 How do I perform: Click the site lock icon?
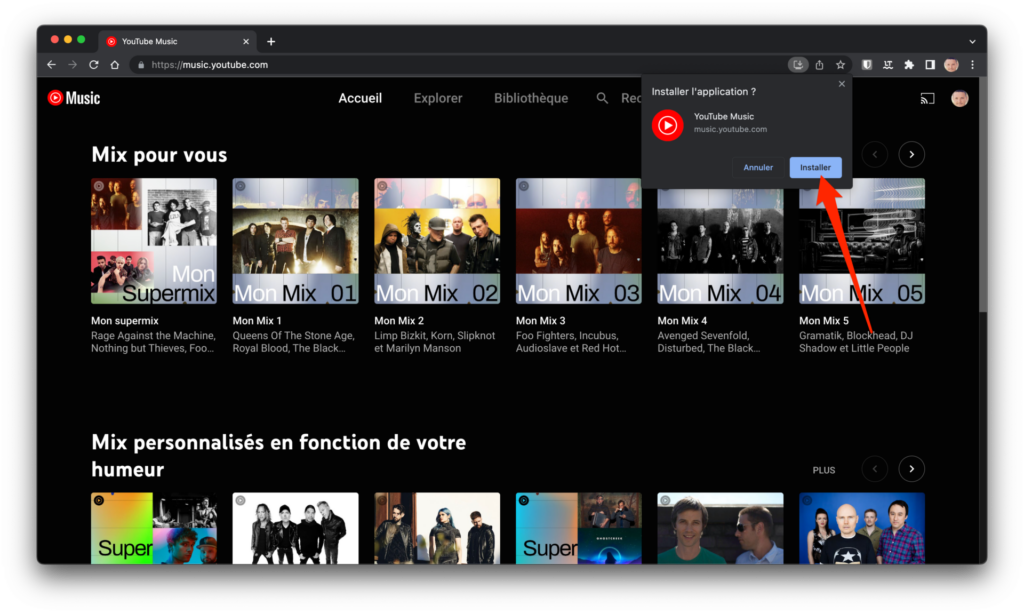pos(141,65)
